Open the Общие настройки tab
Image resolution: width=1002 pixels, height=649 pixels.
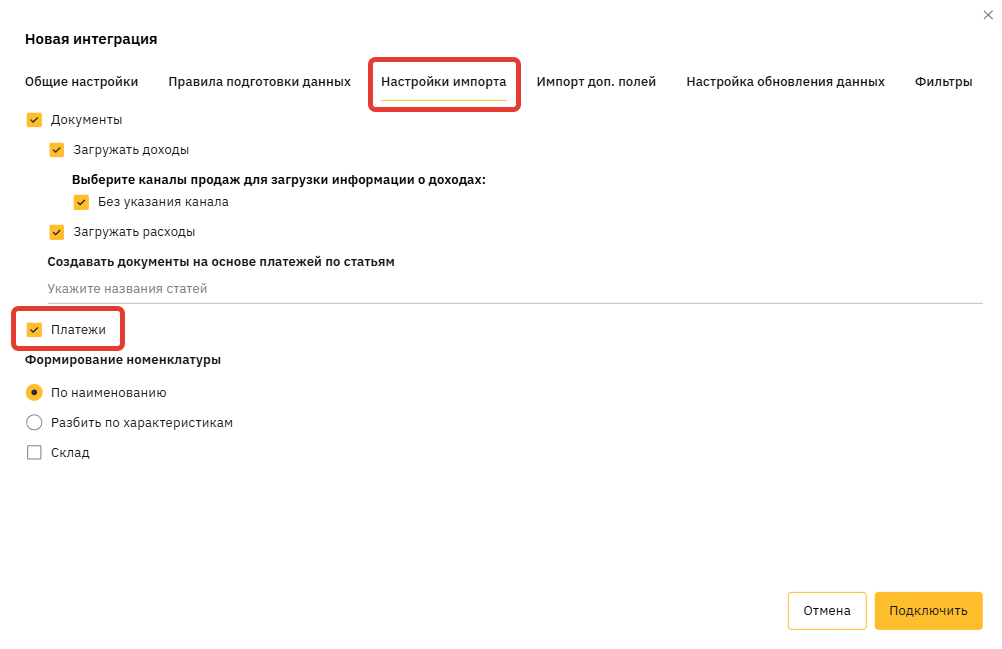pyautogui.click(x=81, y=82)
